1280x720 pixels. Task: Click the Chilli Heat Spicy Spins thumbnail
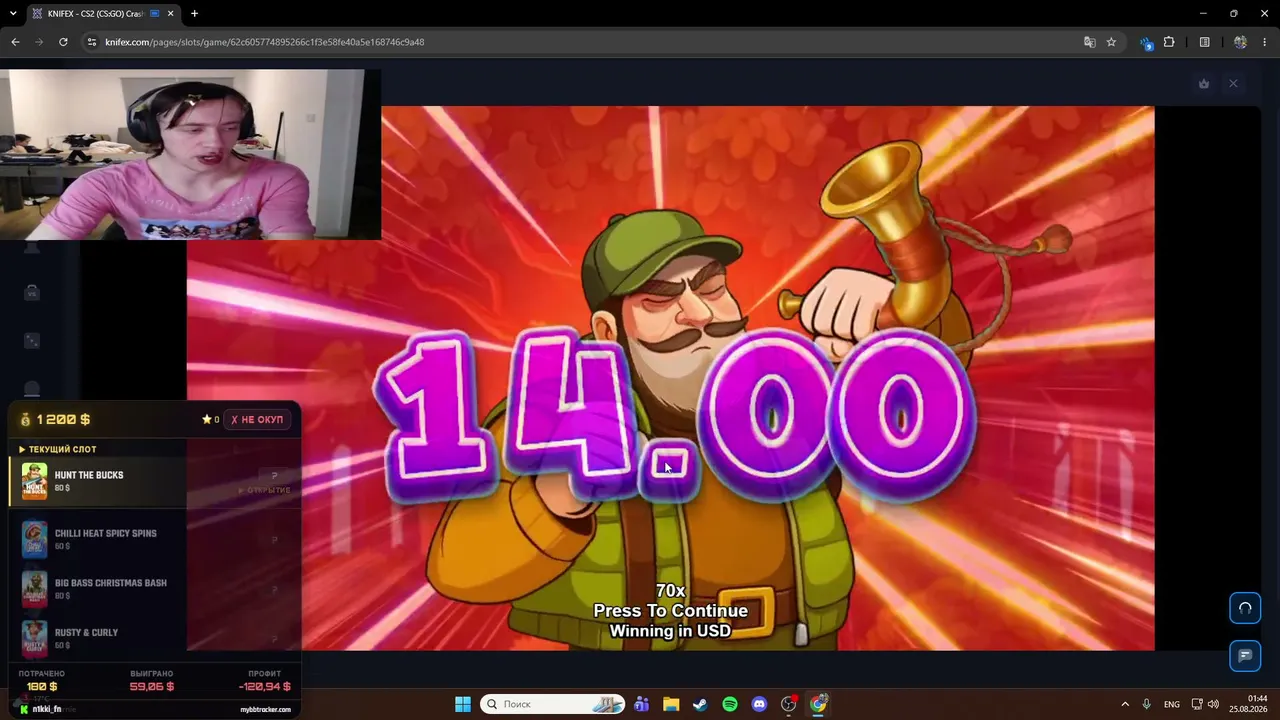click(35, 540)
